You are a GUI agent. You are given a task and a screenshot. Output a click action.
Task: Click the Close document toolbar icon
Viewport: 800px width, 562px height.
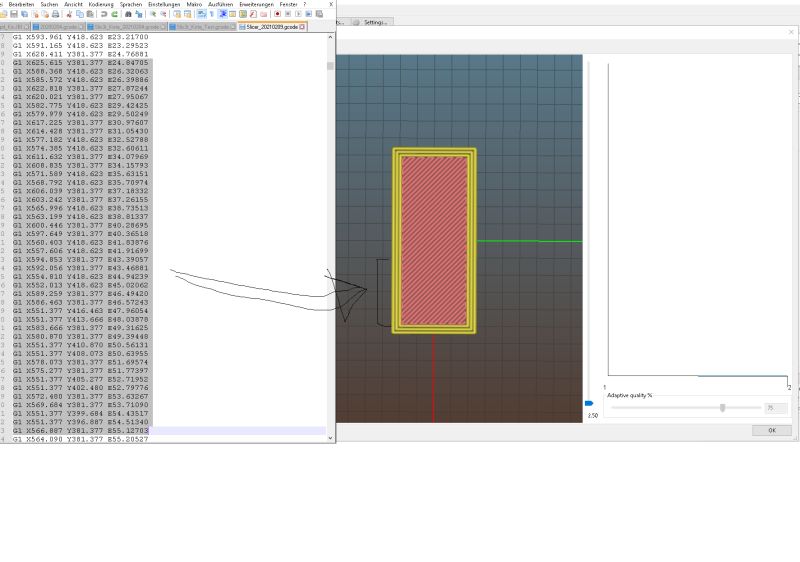point(35,14)
